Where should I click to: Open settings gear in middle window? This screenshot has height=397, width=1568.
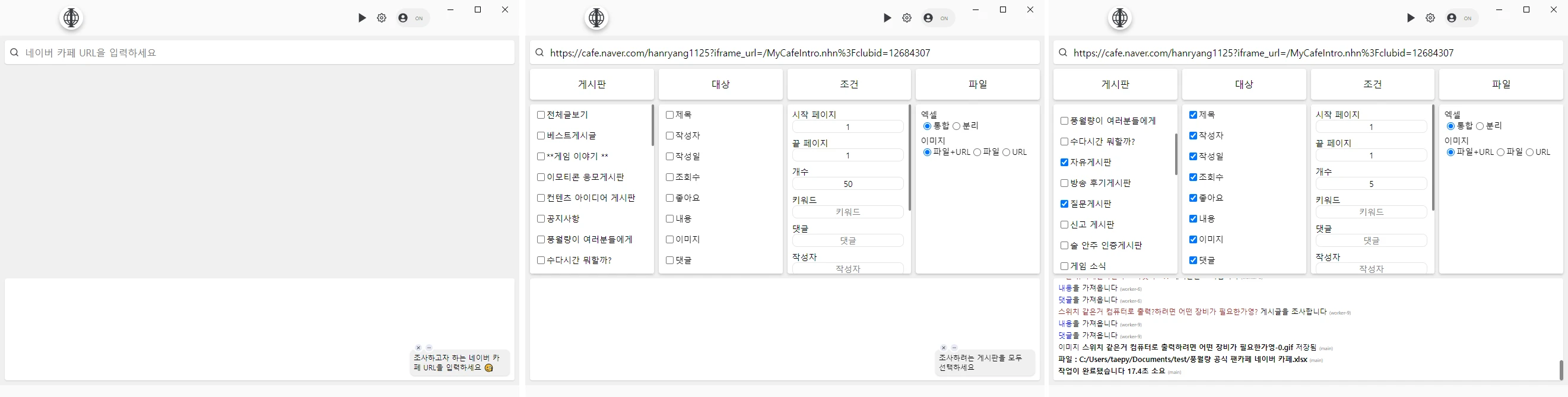coord(907,18)
